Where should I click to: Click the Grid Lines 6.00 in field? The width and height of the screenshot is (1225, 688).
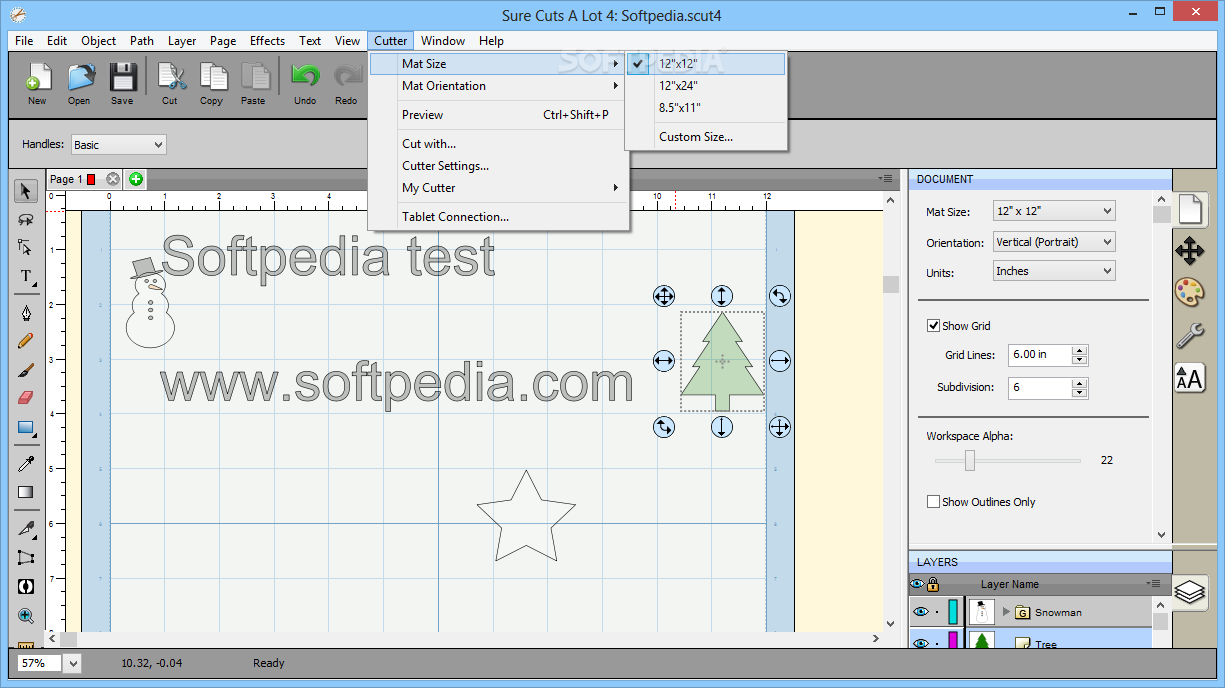(x=1039, y=355)
